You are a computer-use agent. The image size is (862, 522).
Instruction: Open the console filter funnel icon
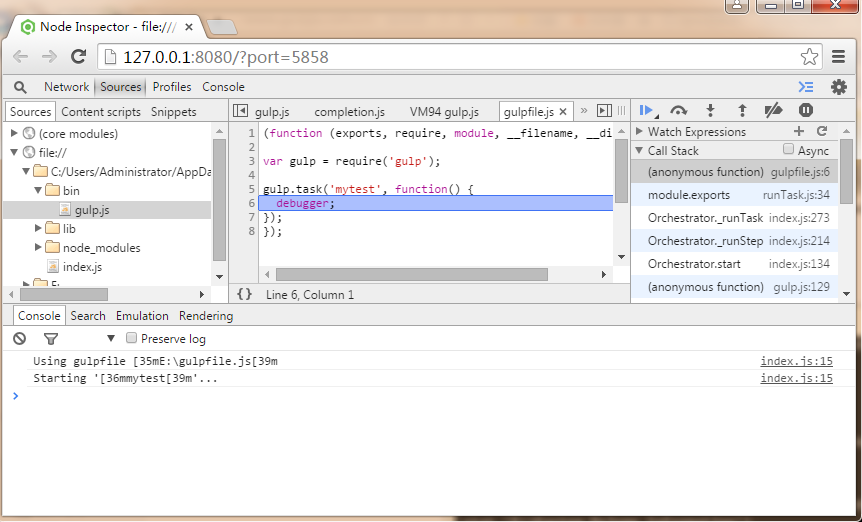coord(51,339)
